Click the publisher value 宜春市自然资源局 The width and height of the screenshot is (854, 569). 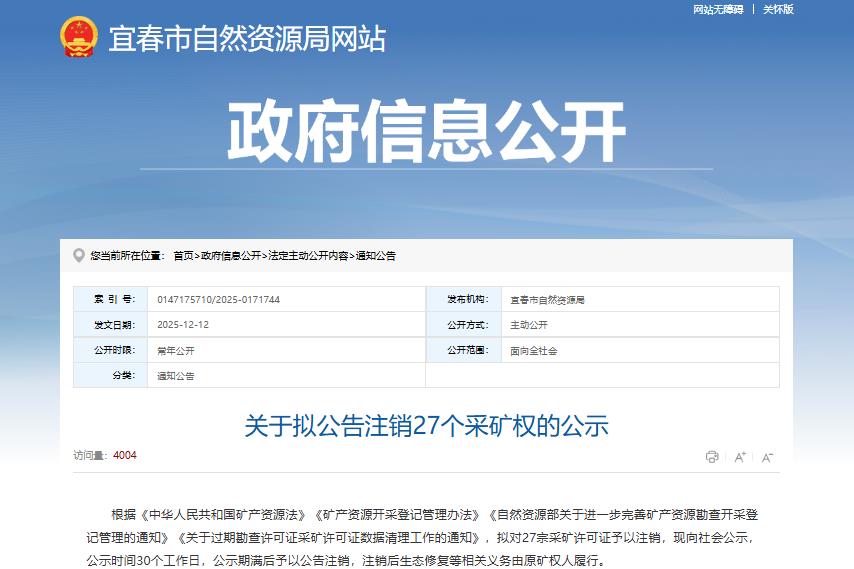547,300
